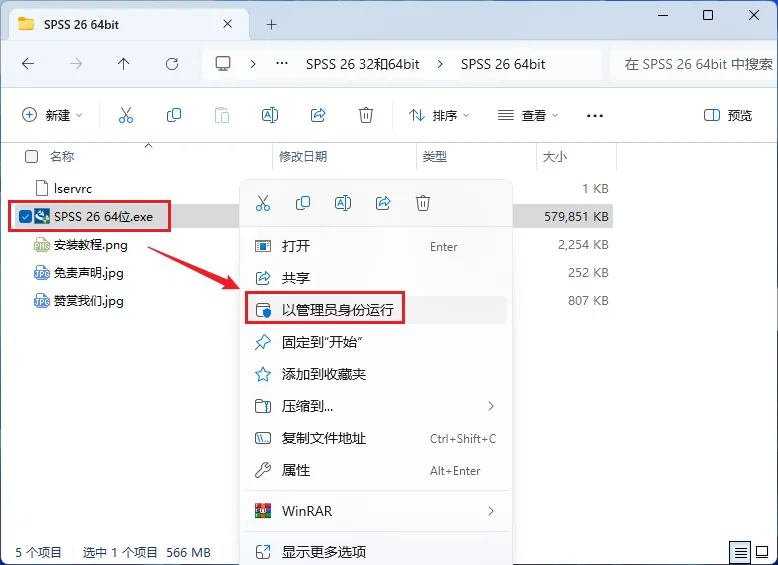Choose 属性 in the context menu

click(376, 470)
